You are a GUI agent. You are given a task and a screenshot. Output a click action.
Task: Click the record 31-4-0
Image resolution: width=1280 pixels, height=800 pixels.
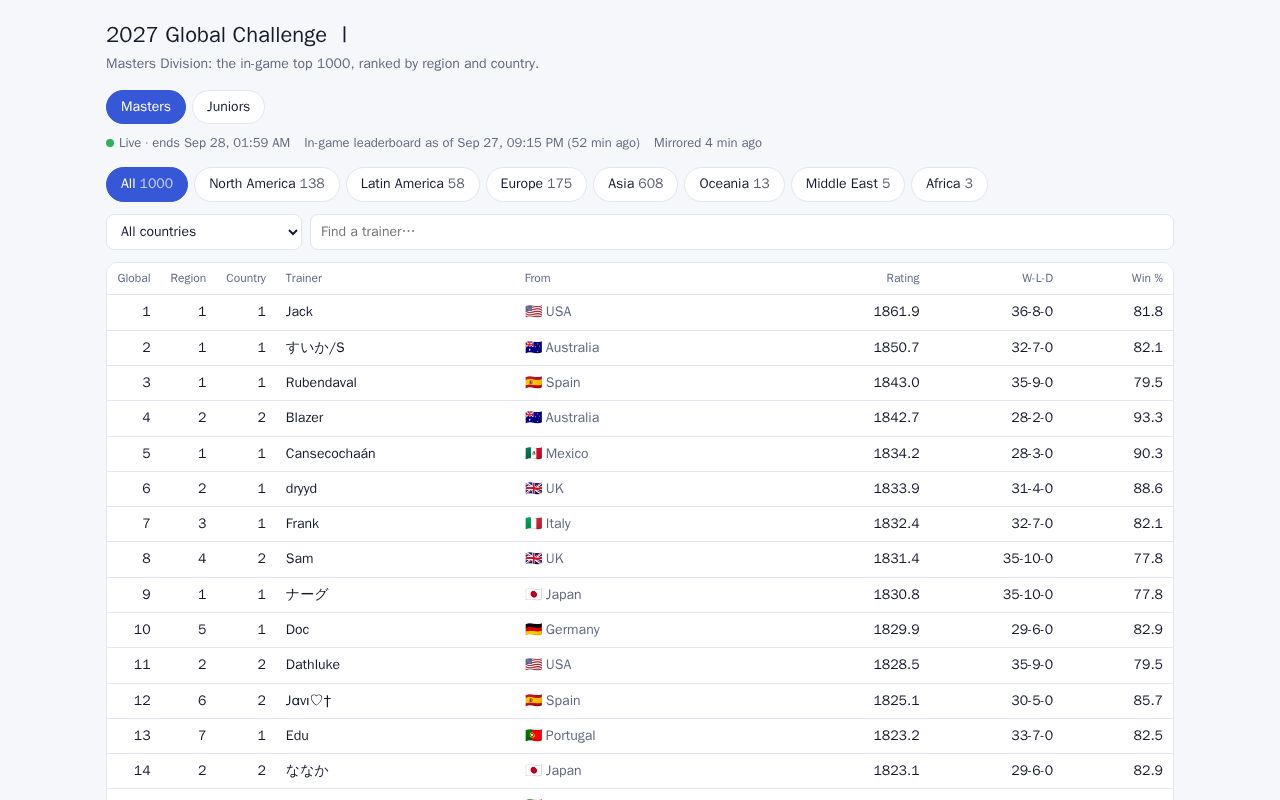(1032, 489)
